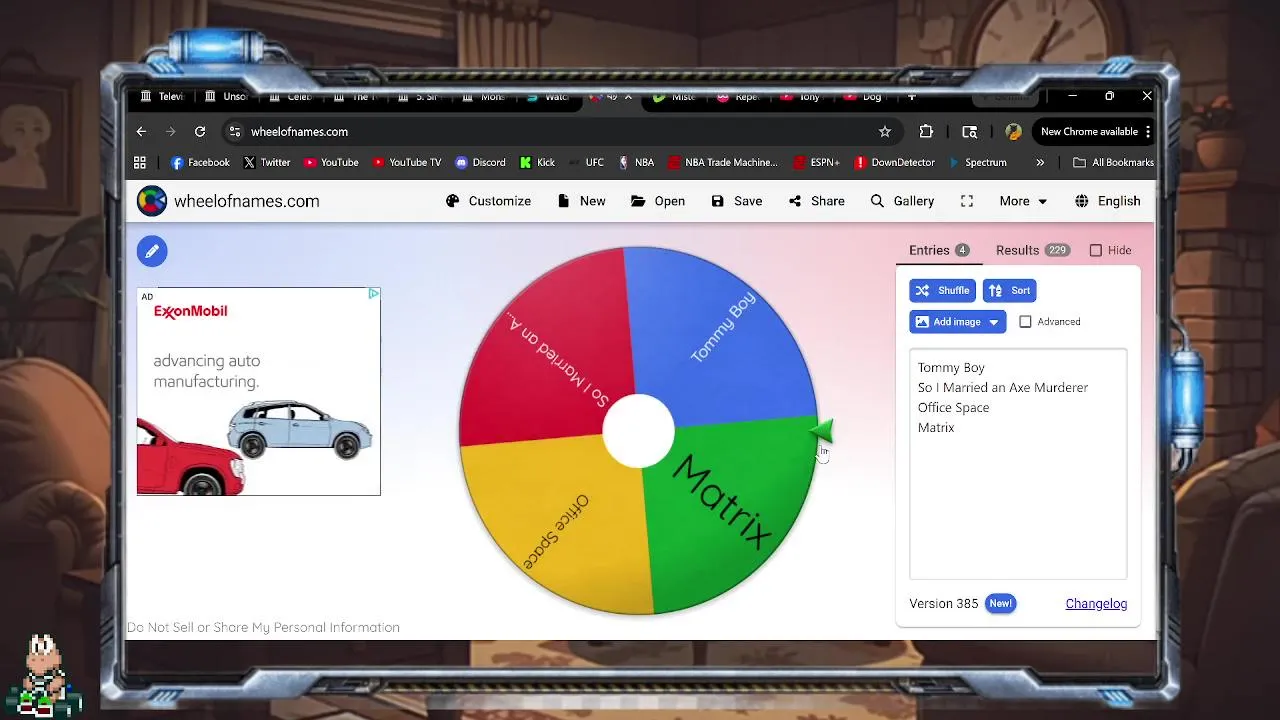Open the Chrome three-dot menu
The width and height of the screenshot is (1280, 720).
(1148, 132)
